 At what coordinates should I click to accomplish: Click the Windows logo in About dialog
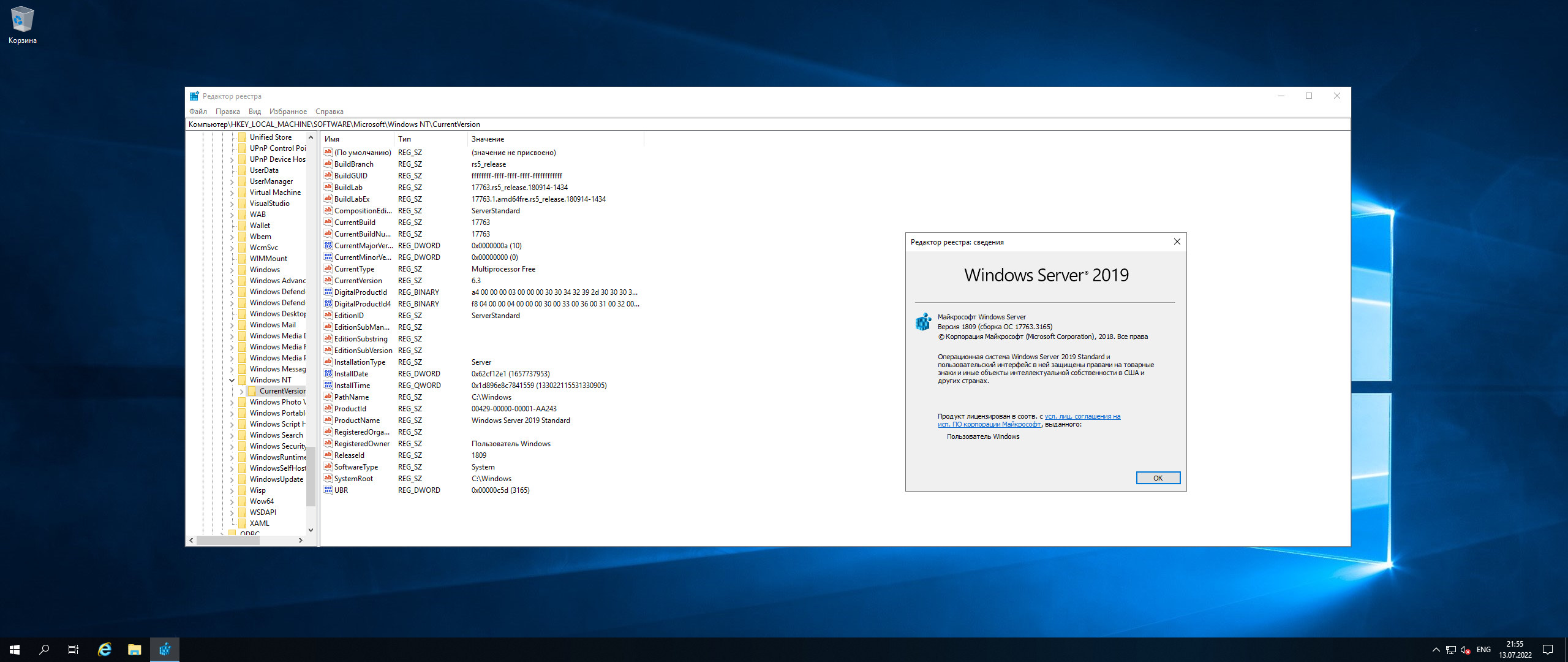(x=923, y=322)
